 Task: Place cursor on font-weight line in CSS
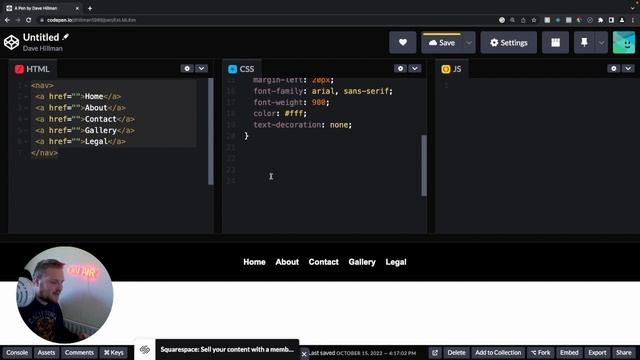(x=291, y=102)
